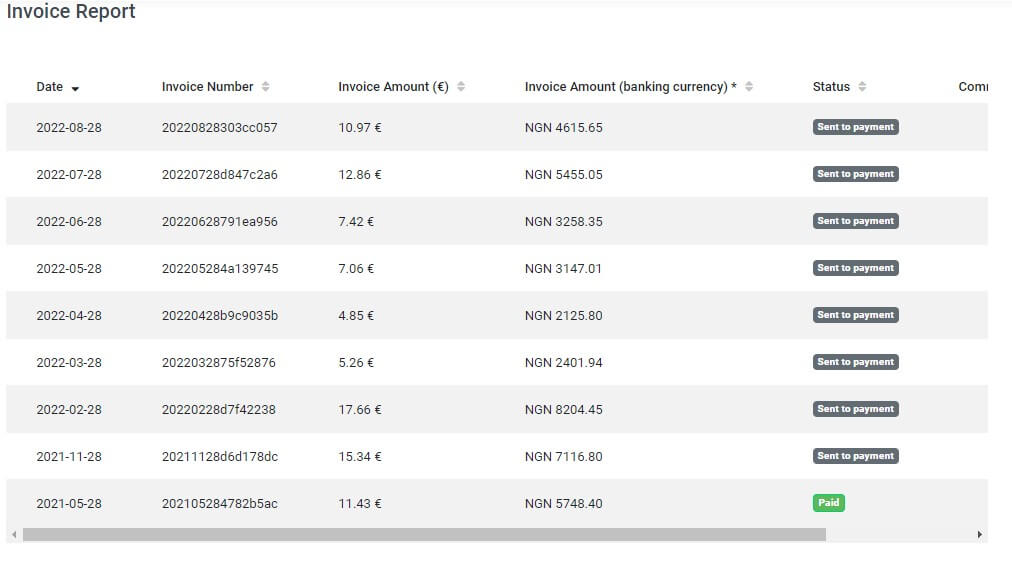Click the NGN 8204.45 amount cell
The width and height of the screenshot is (1012, 565).
[563, 409]
